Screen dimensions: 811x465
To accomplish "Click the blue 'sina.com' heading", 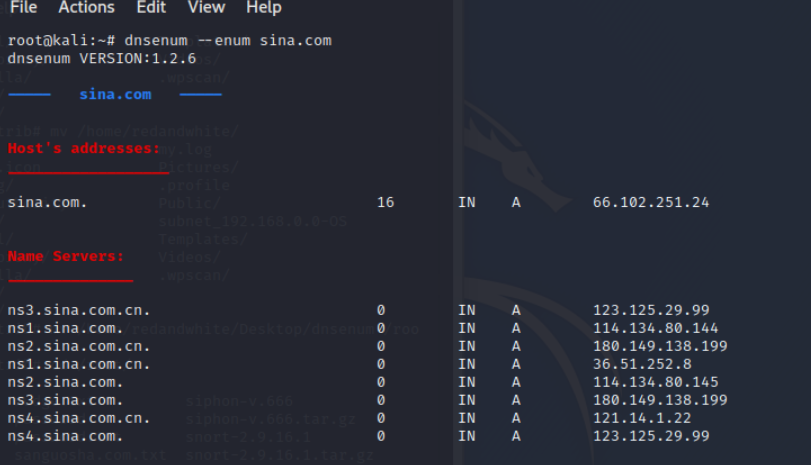I will [x=115, y=94].
